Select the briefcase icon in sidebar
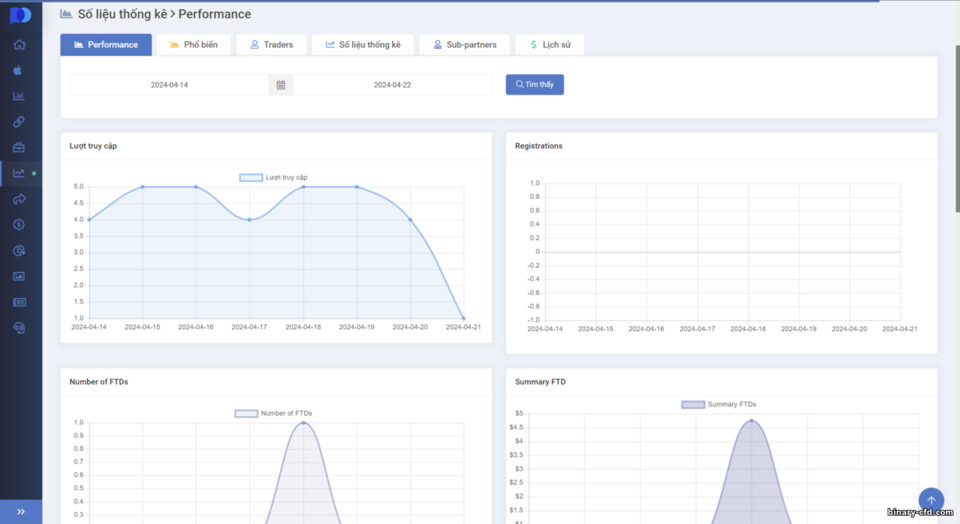960x524 pixels. click(19, 148)
